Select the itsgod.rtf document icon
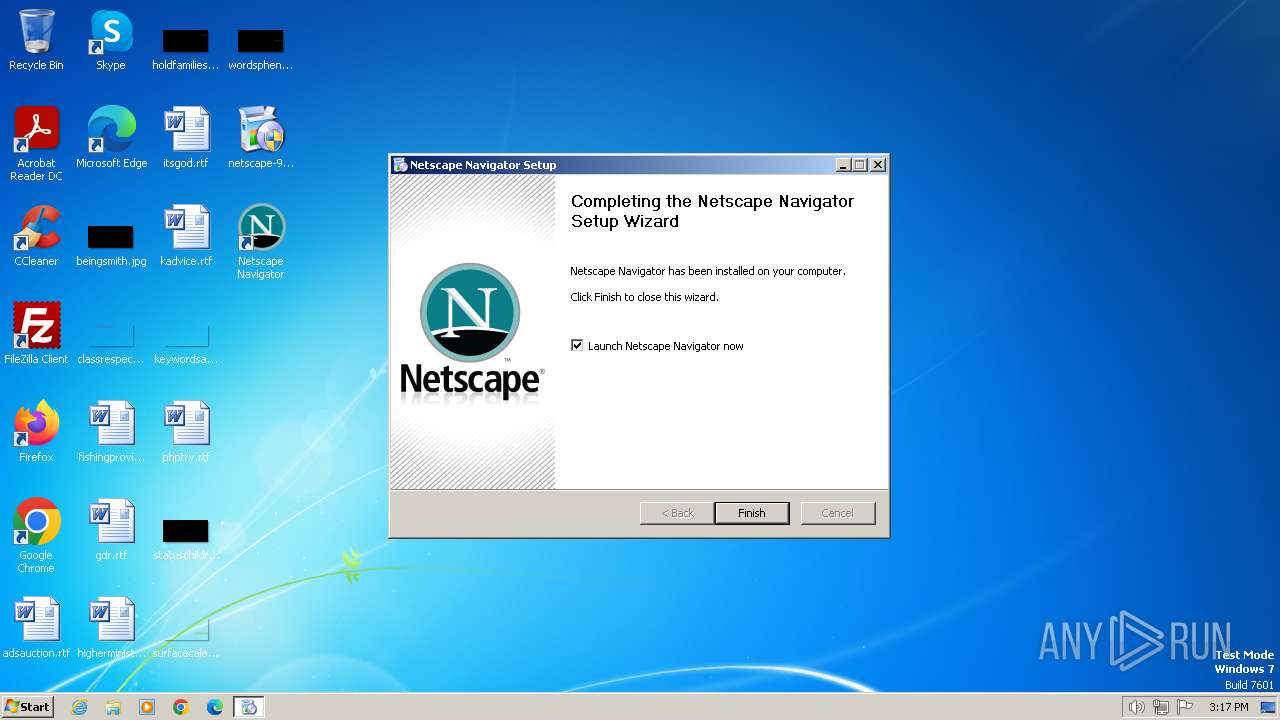Image resolution: width=1280 pixels, height=720 pixels. [x=186, y=138]
